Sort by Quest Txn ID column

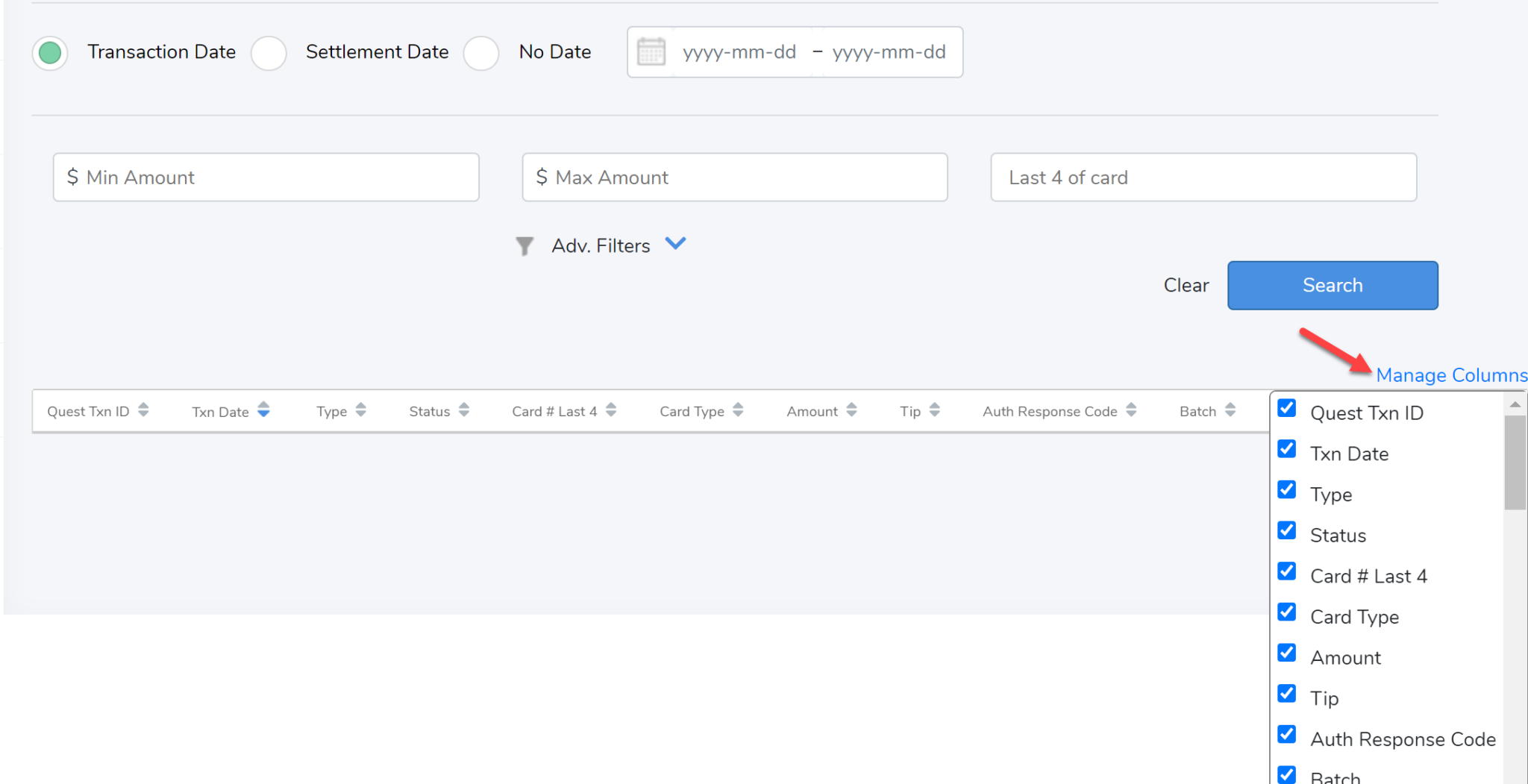coord(145,410)
